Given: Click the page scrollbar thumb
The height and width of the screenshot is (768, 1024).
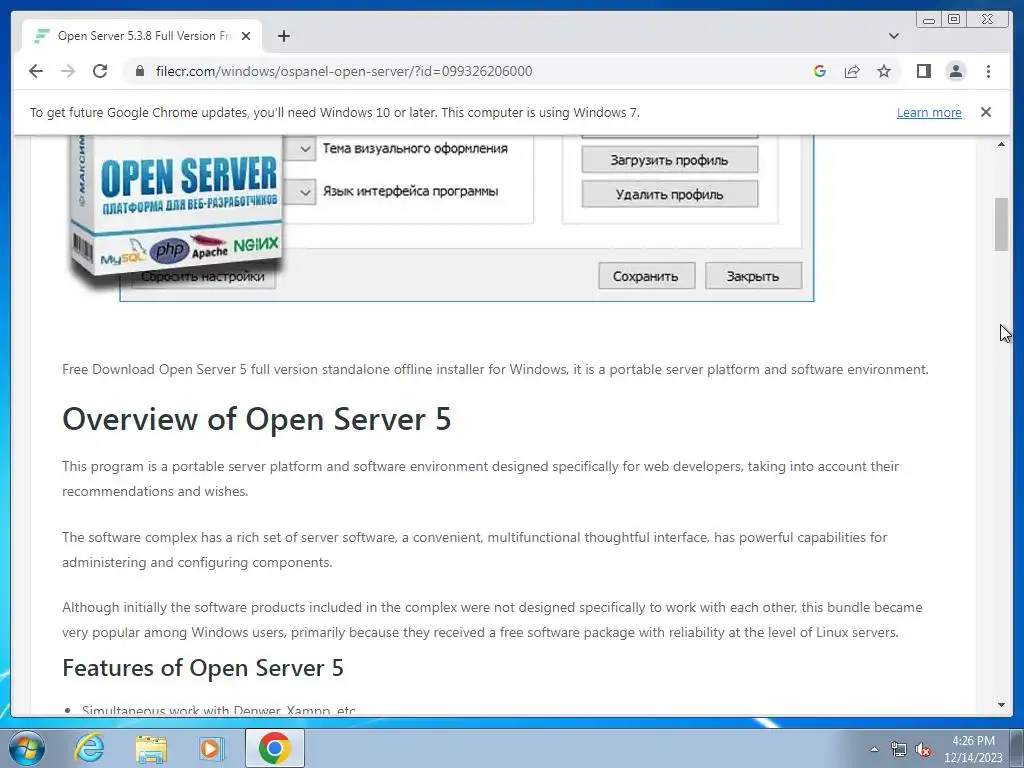Looking at the screenshot, I should pyautogui.click(x=1001, y=224).
